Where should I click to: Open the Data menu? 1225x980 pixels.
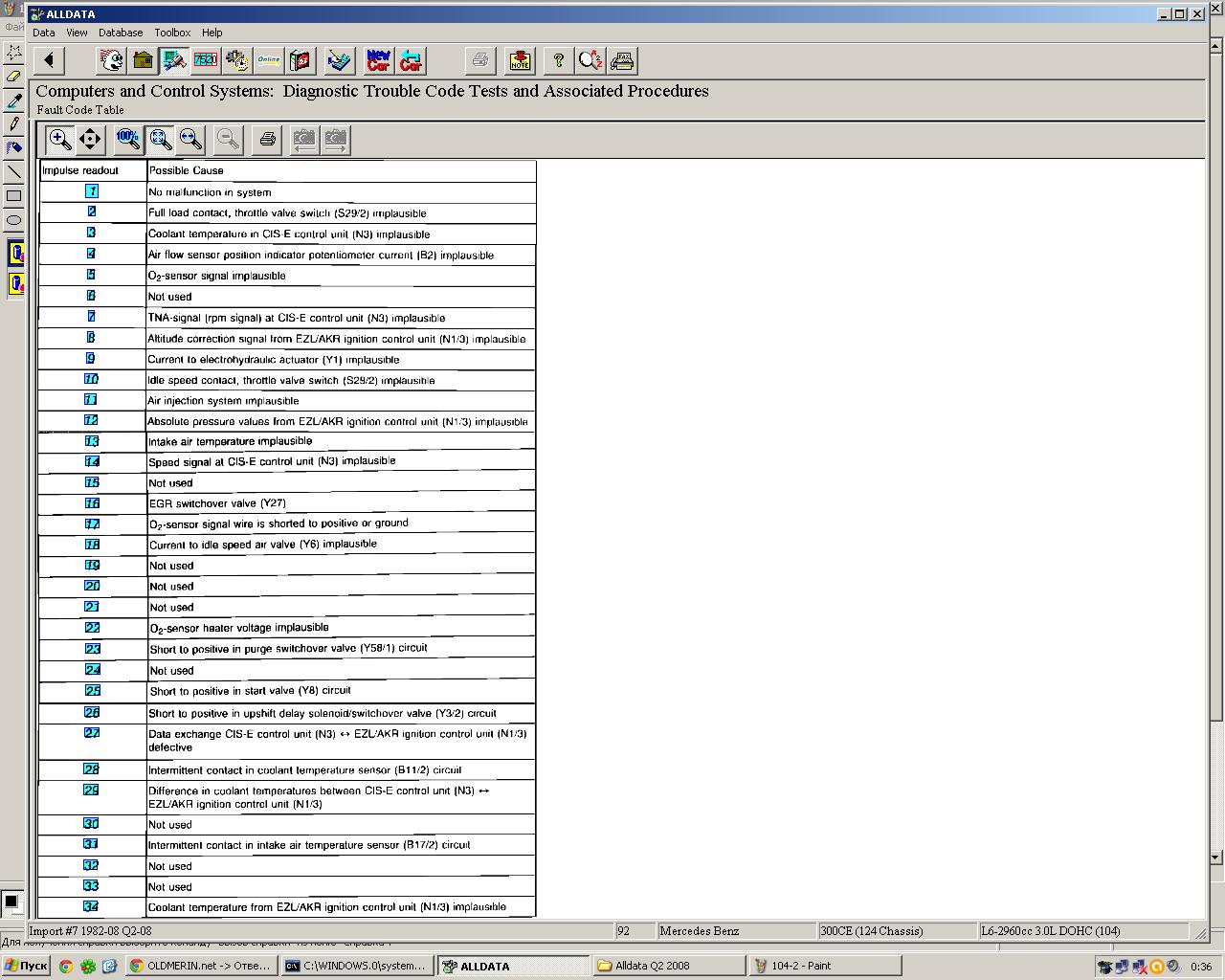[44, 33]
